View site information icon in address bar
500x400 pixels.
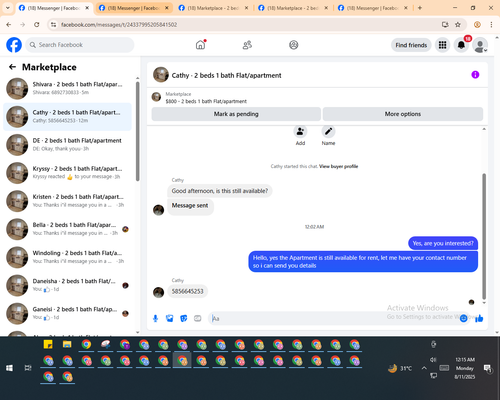(53, 25)
